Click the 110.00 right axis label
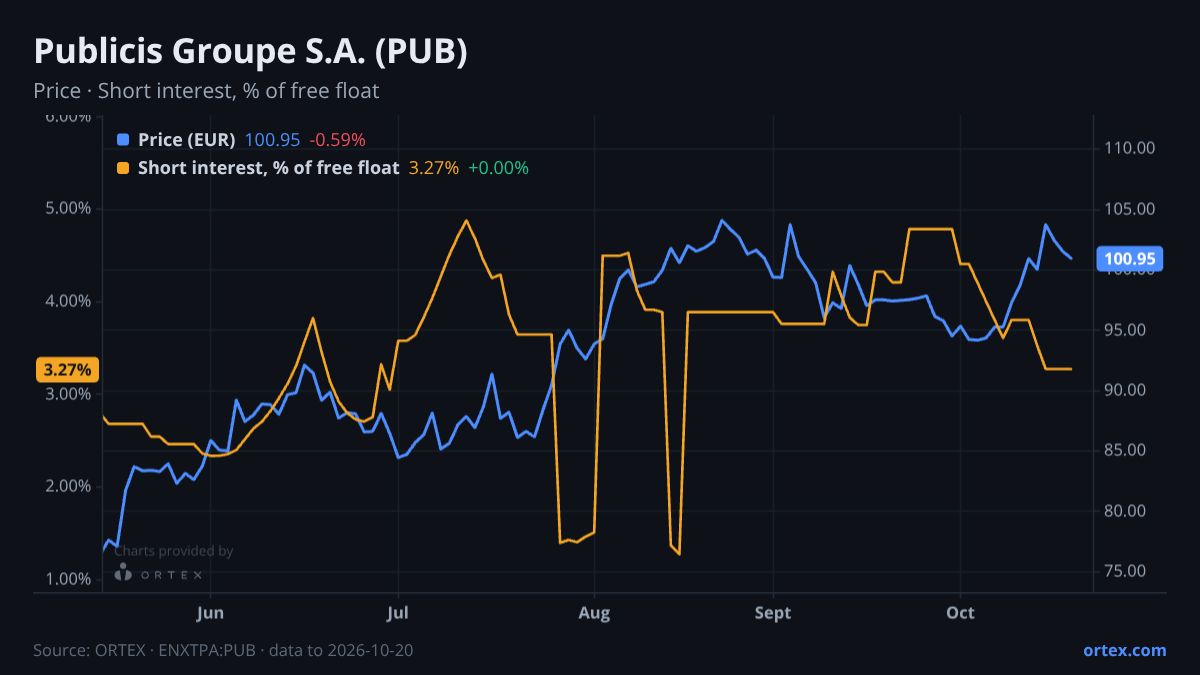1200x675 pixels. pos(1130,148)
